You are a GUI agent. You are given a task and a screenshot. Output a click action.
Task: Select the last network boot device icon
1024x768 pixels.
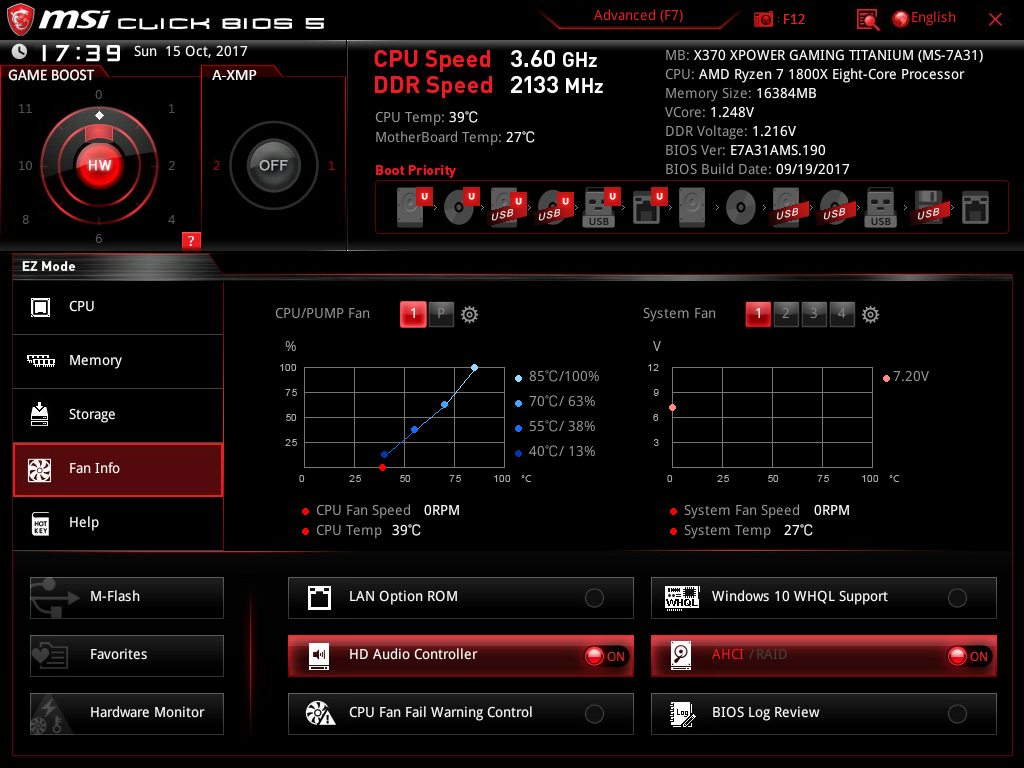click(975, 208)
